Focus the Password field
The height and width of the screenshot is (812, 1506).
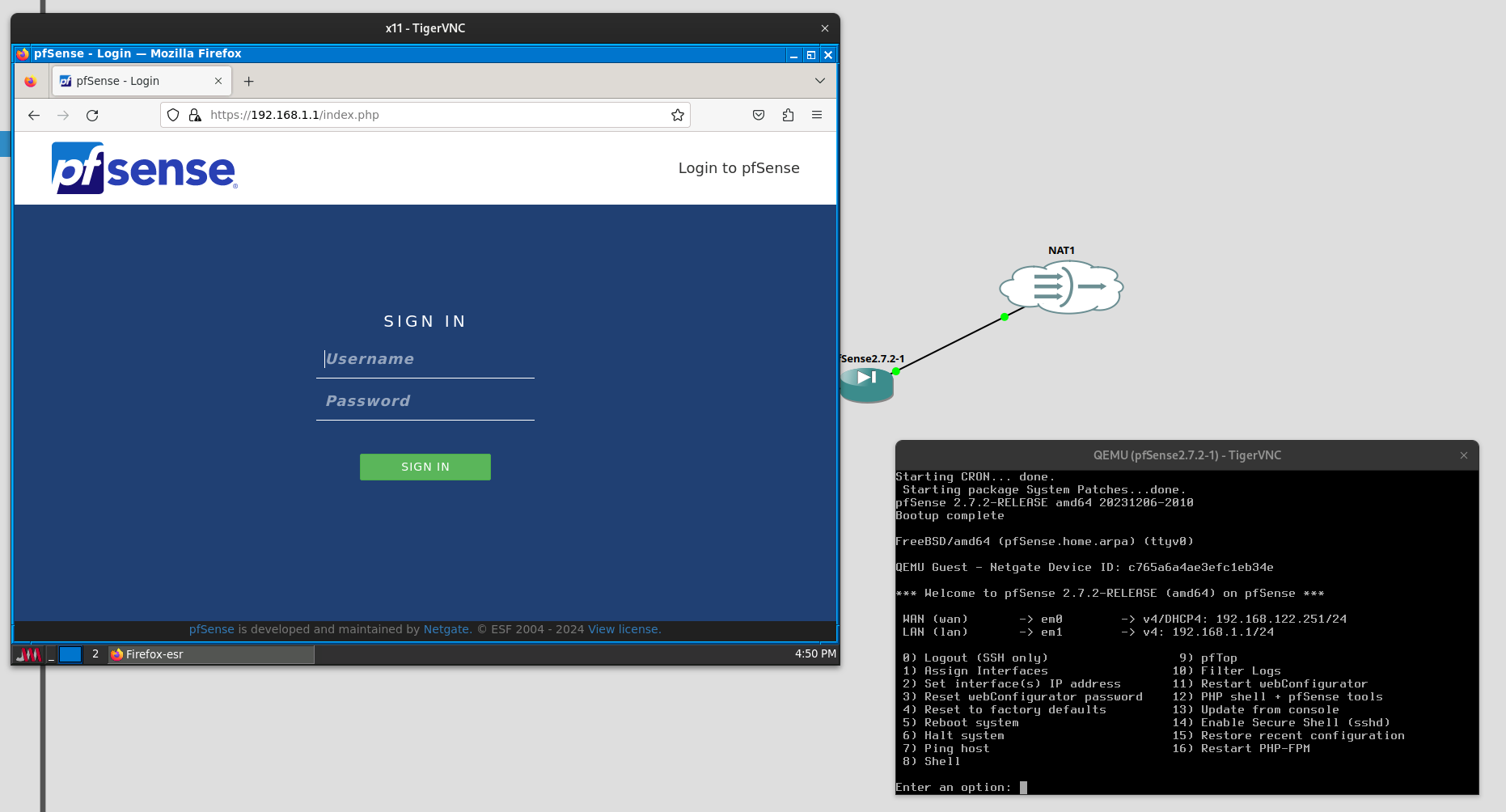click(x=425, y=401)
